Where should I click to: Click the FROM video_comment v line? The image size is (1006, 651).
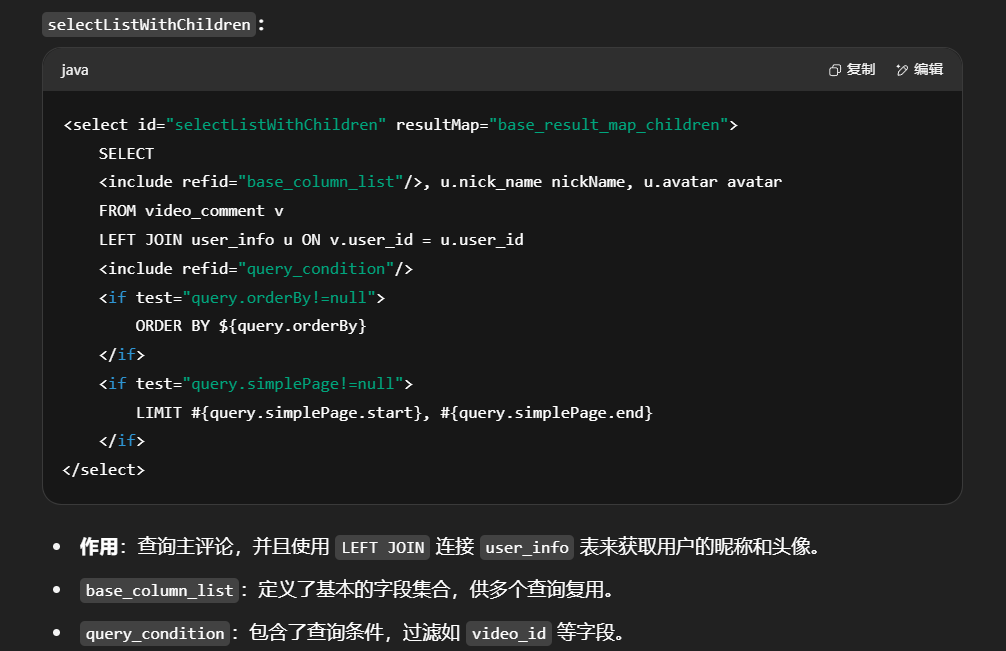coord(191,211)
